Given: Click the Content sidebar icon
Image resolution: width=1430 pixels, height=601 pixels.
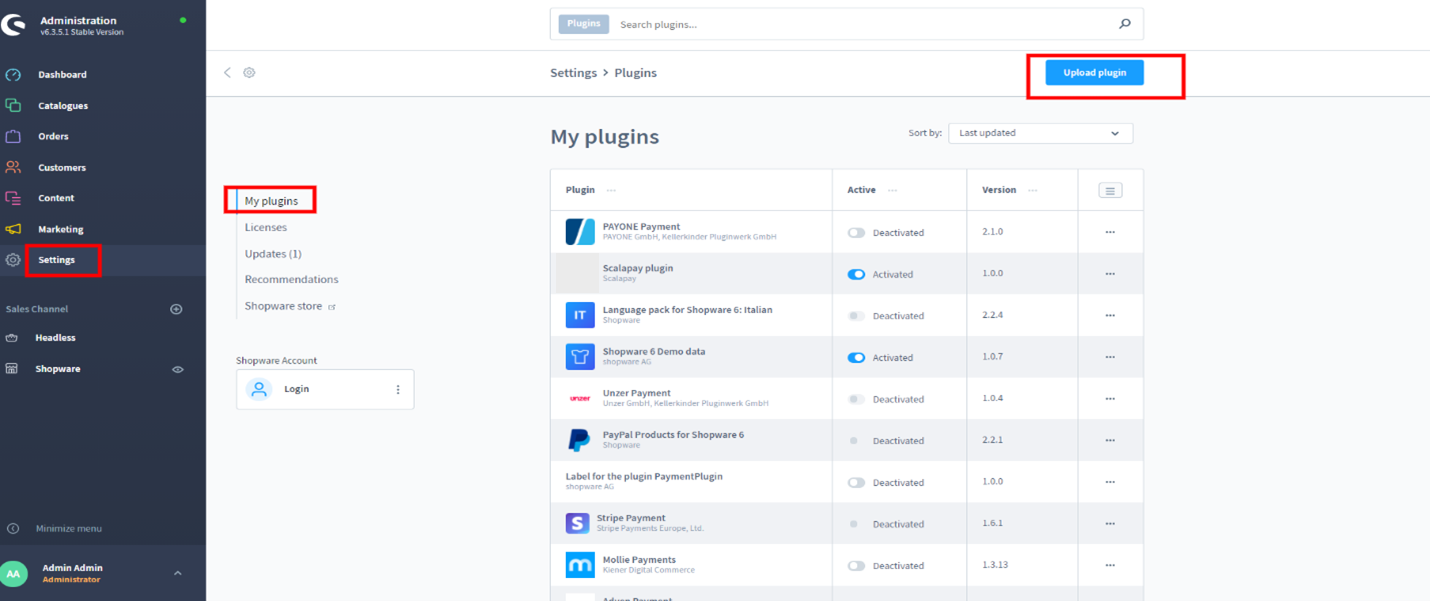Looking at the screenshot, I should (x=13, y=198).
